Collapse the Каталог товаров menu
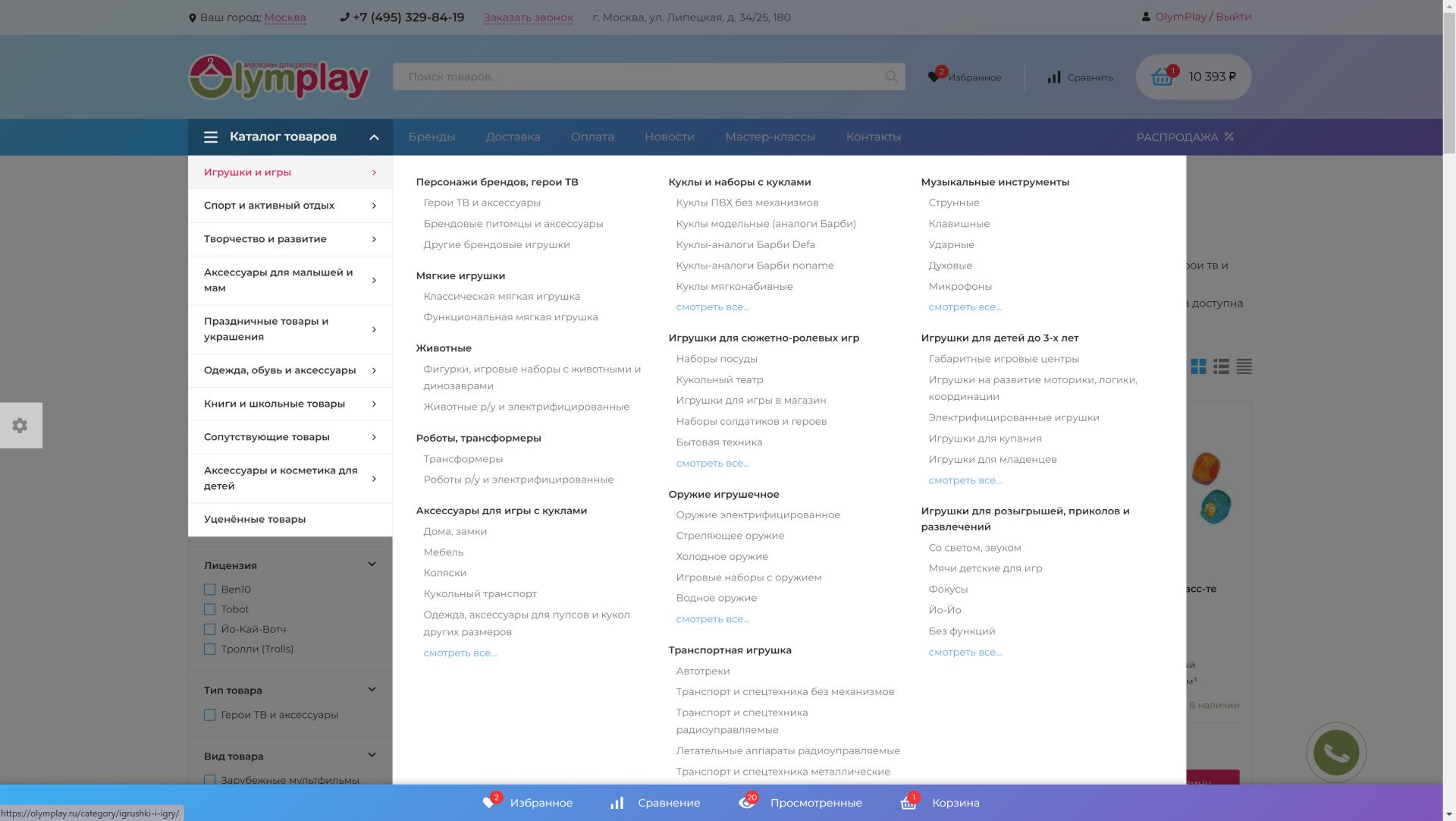Viewport: 1456px width, 821px height. pos(374,137)
